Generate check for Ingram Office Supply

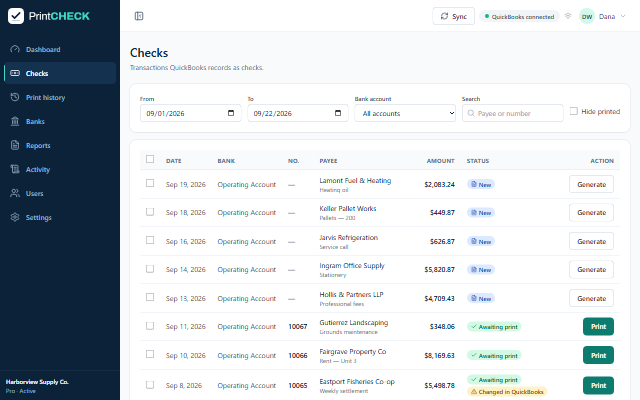pos(591,270)
